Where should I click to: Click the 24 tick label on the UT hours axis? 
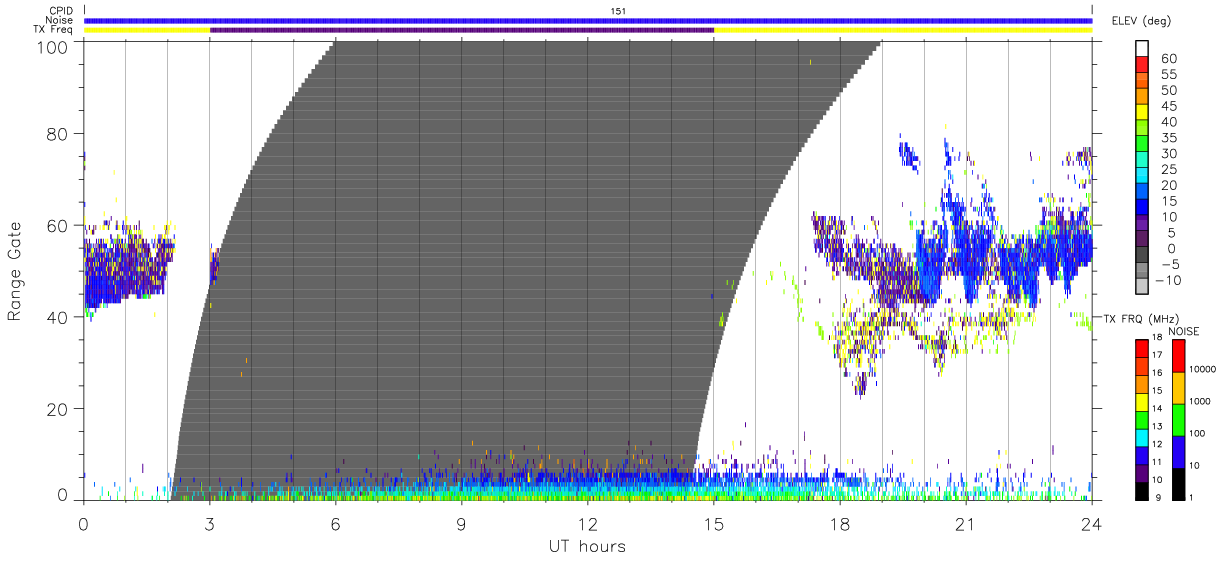coord(1092,523)
